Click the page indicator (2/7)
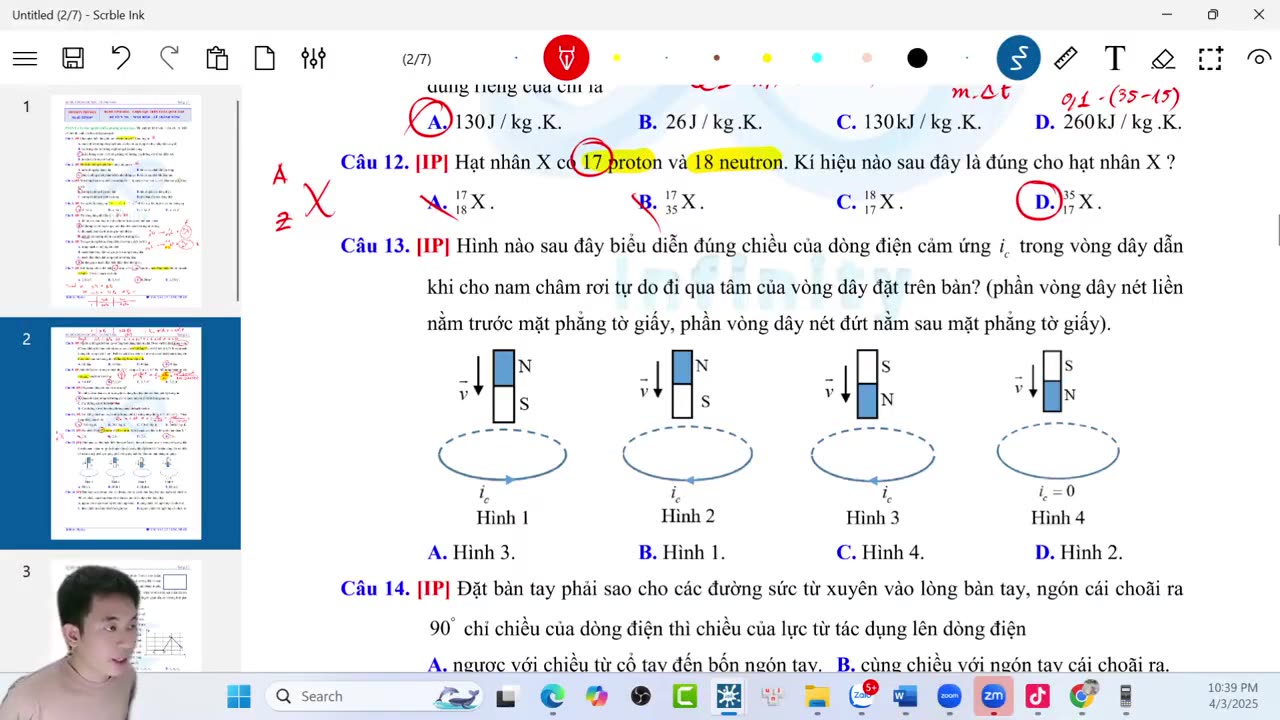The height and width of the screenshot is (720, 1280). click(417, 59)
